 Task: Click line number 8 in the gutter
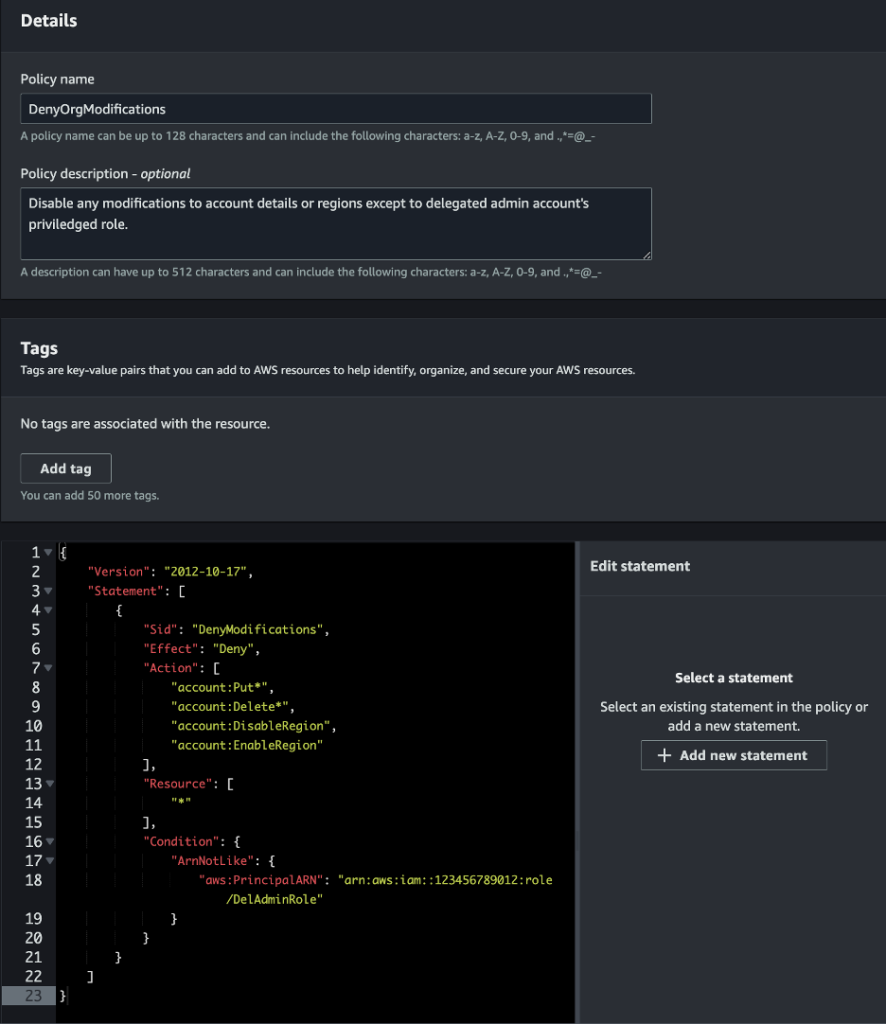click(x=35, y=687)
